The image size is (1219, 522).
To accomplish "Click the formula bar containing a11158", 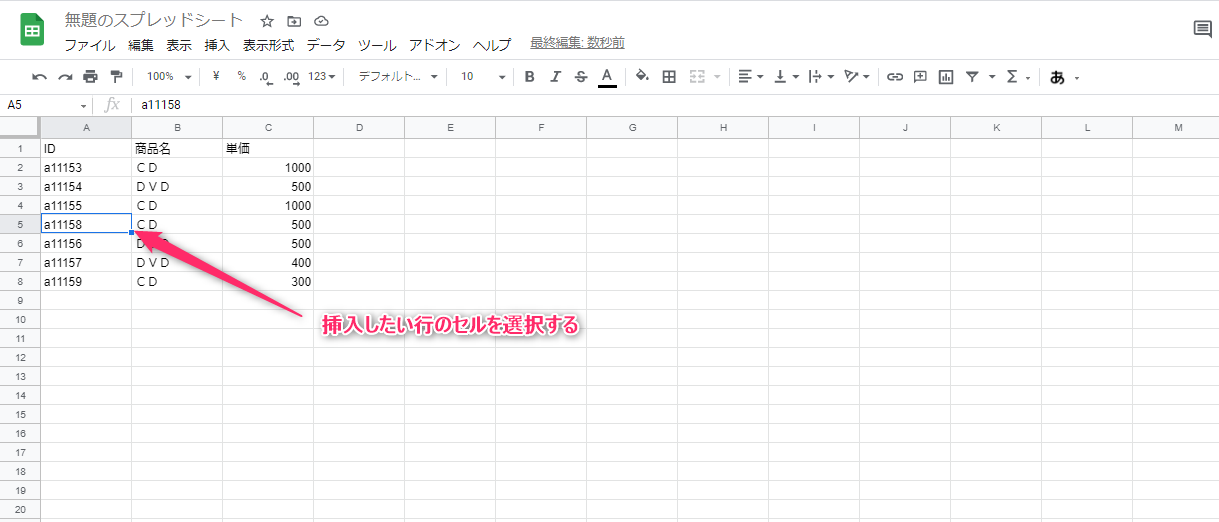I will point(674,104).
